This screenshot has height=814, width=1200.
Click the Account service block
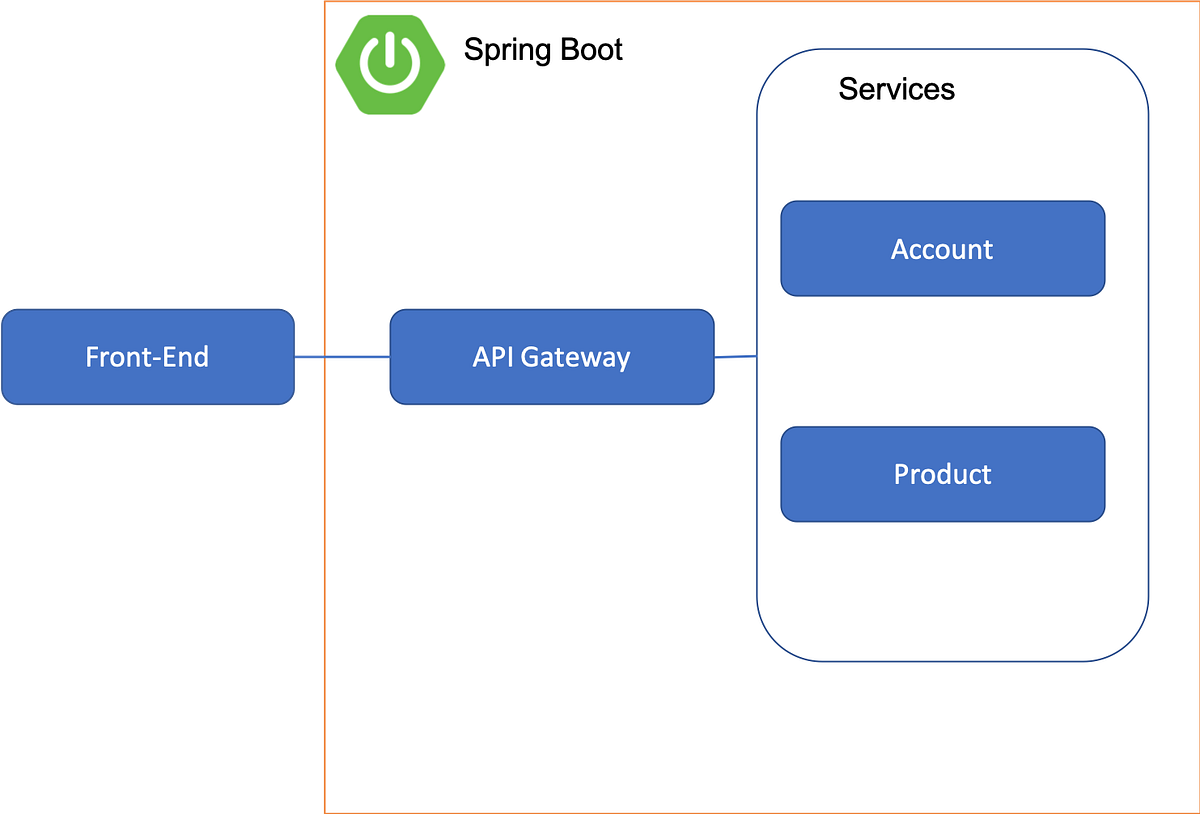coord(941,248)
